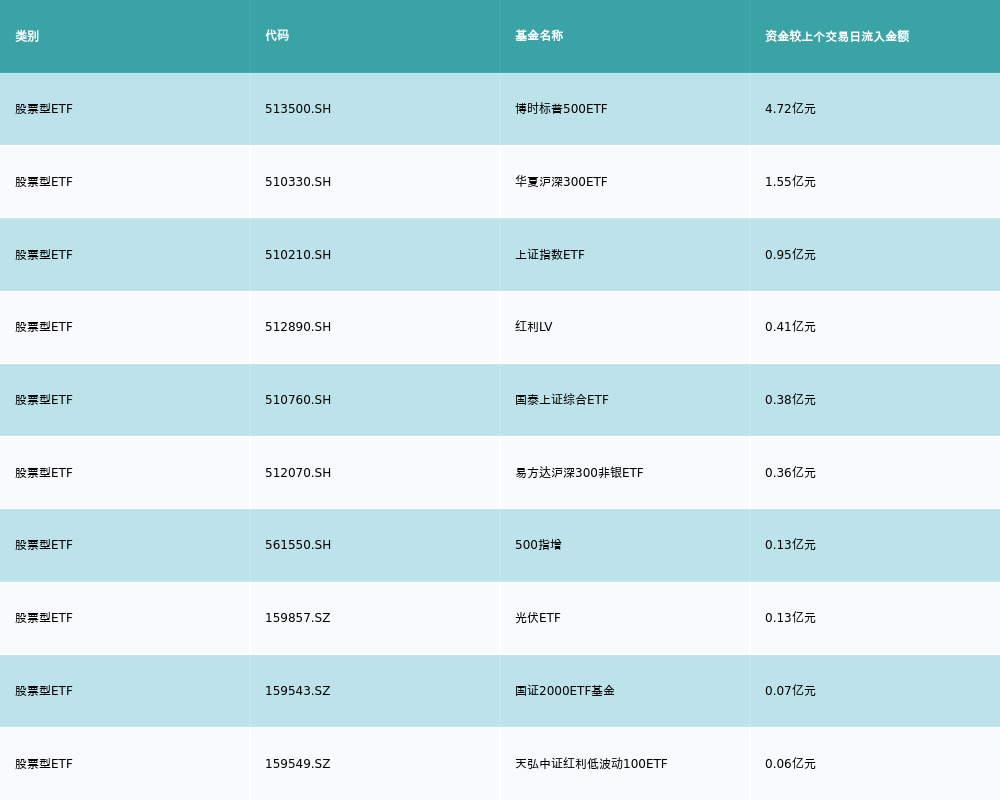Click the 0.95亿元 inflow value
This screenshot has height=800, width=1000.
click(x=790, y=255)
